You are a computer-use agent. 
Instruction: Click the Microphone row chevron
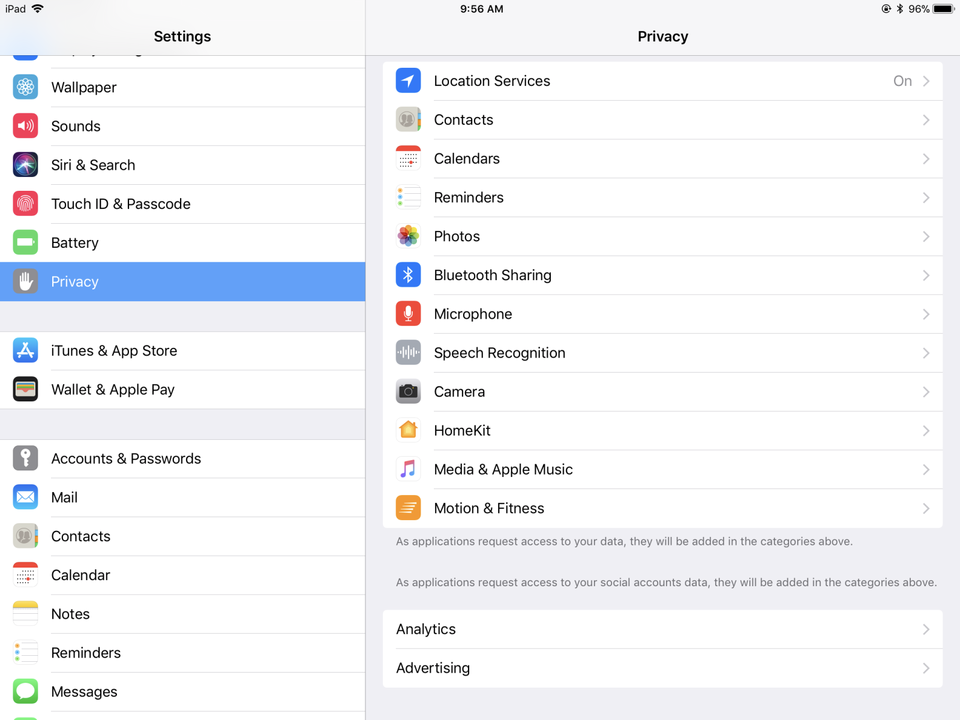(926, 314)
